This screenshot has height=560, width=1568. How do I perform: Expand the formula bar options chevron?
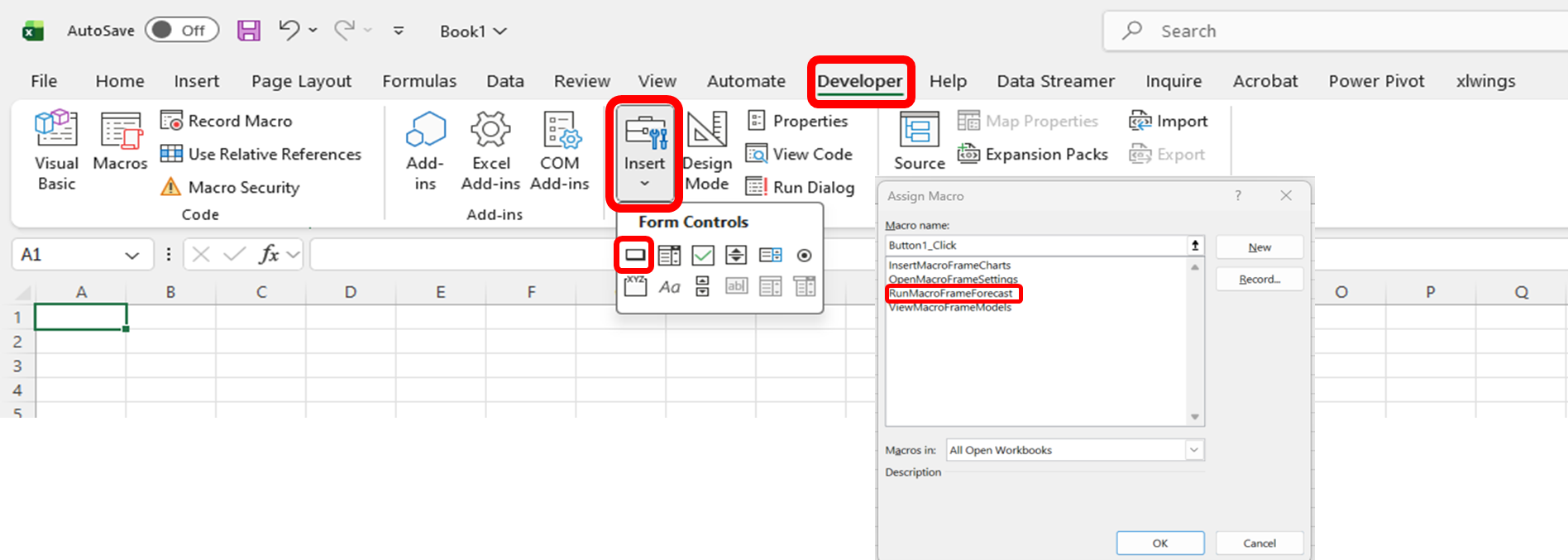[x=293, y=255]
